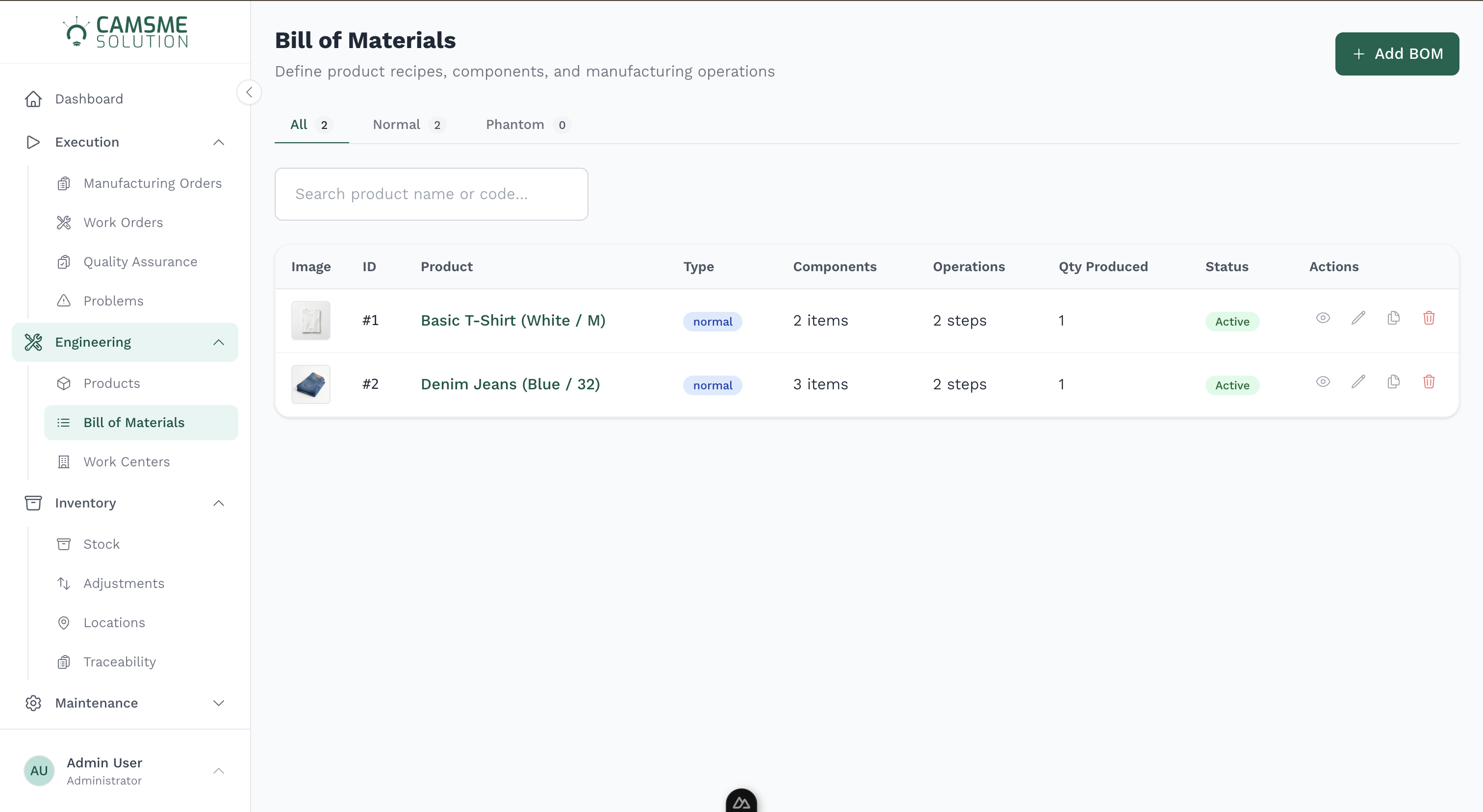The image size is (1483, 812).
Task: Open the Problems page
Action: coord(113,301)
